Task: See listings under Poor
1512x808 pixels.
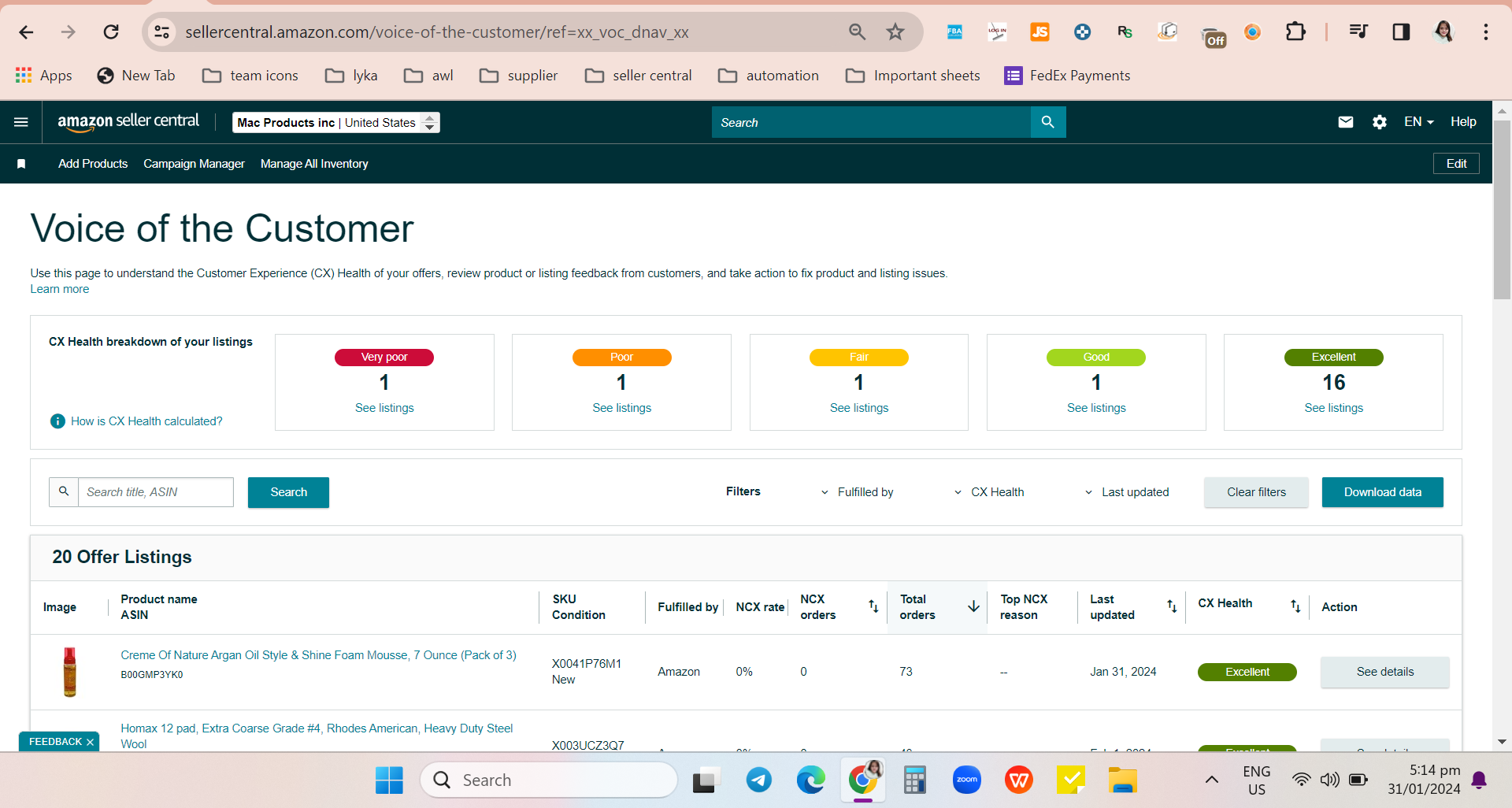Action: 622,408
